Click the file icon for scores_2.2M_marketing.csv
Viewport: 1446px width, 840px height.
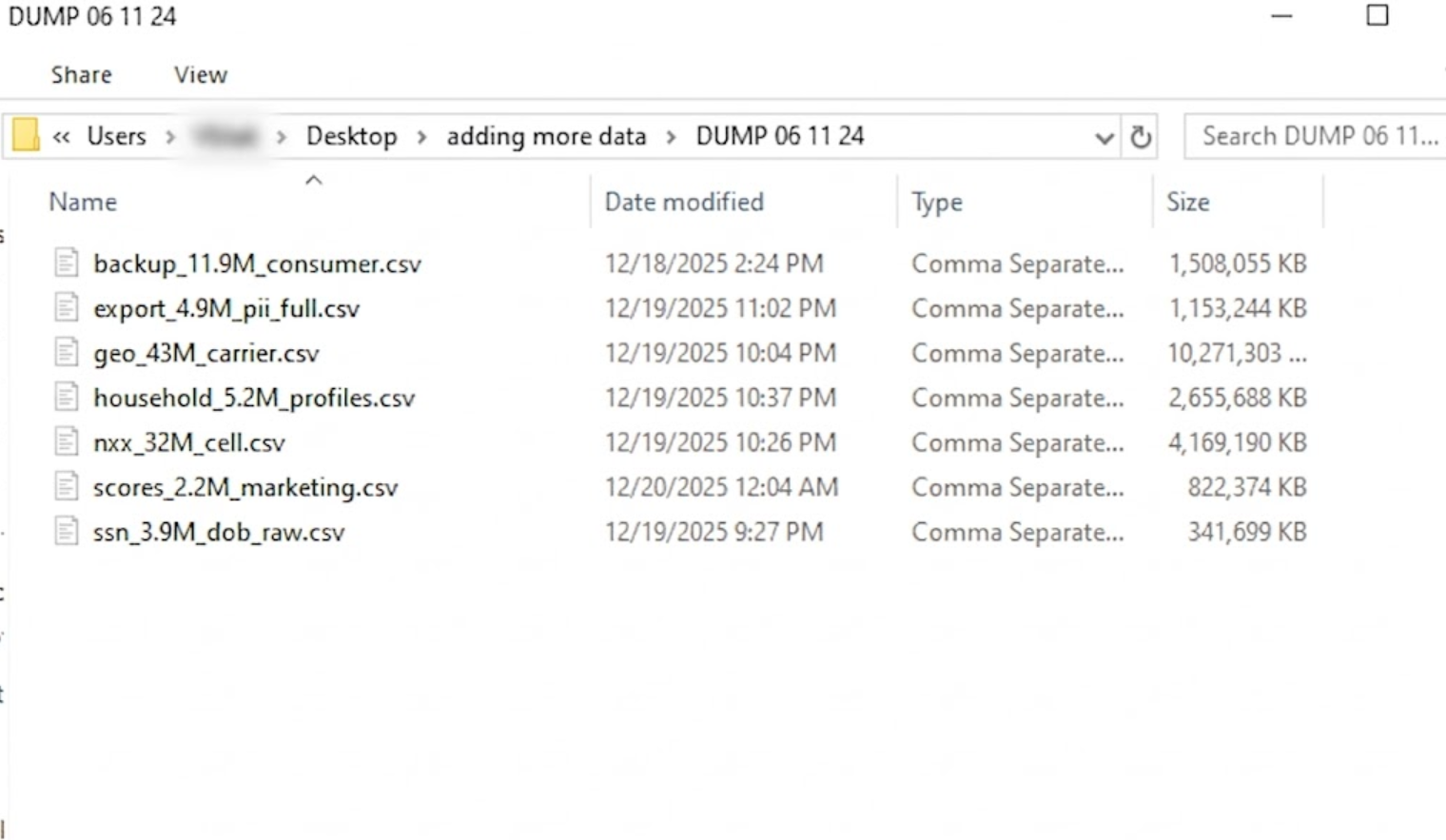pyautogui.click(x=67, y=486)
